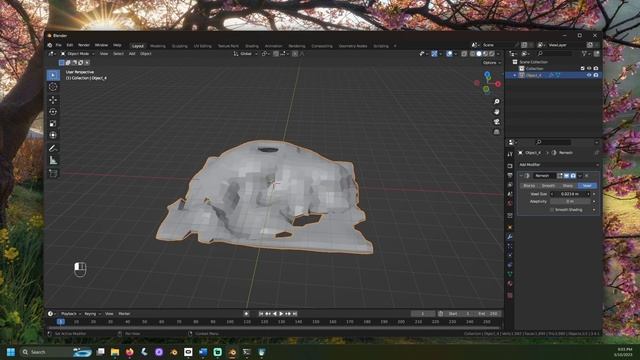Click the viewport zoom magnifier icon
Viewport: 640px width, 360px height.
497,101
